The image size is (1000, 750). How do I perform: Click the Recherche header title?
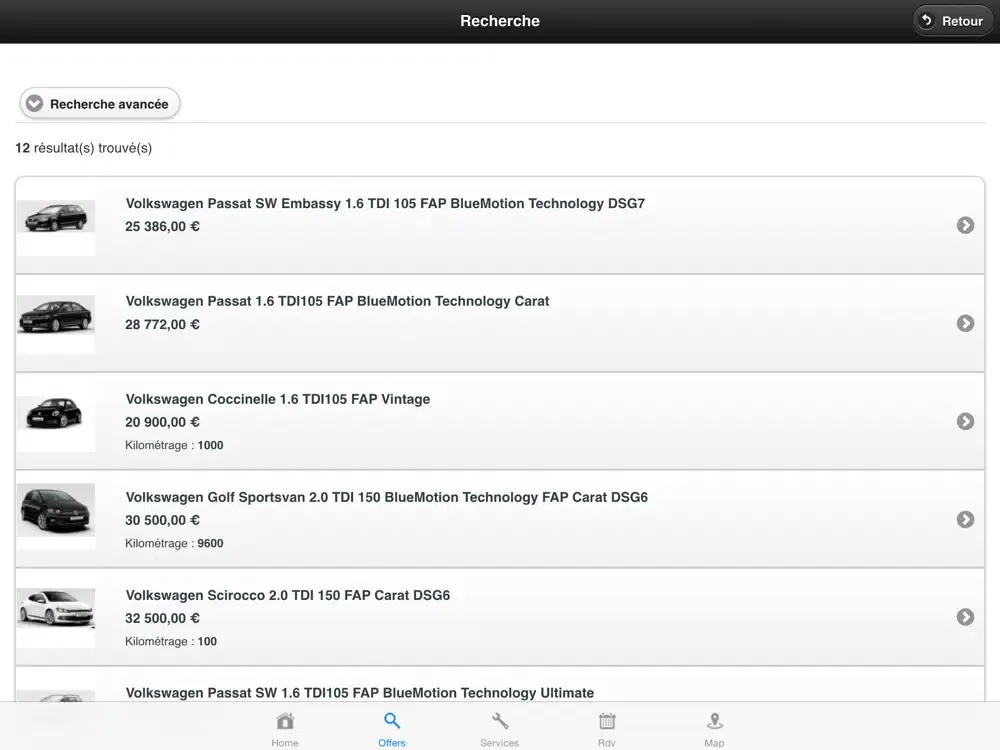[x=500, y=21]
